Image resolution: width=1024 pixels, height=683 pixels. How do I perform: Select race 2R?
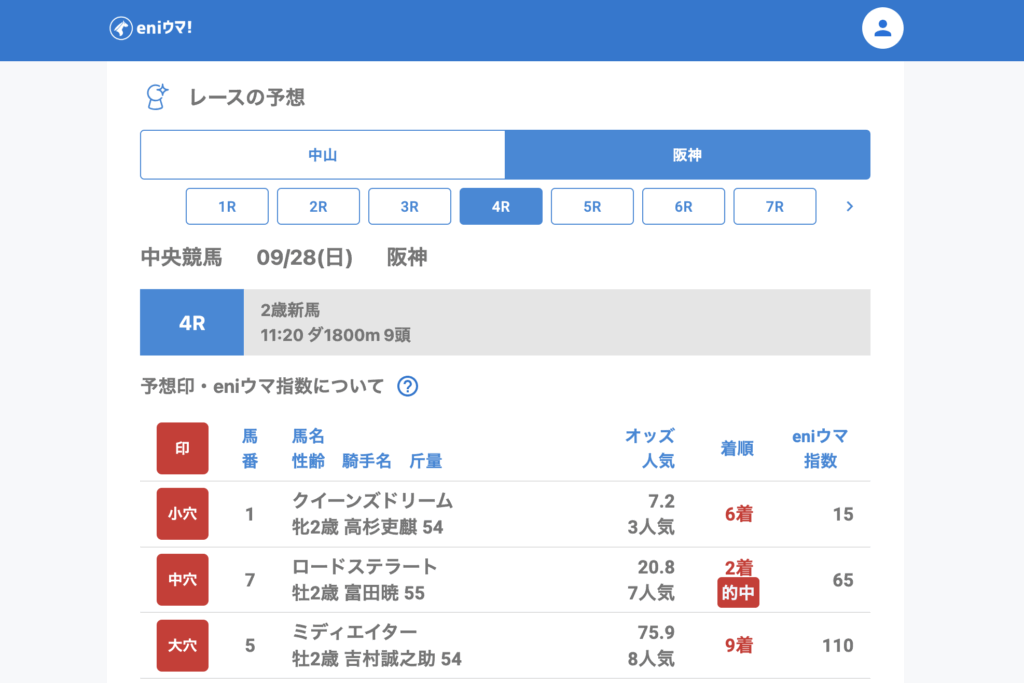[318, 207]
